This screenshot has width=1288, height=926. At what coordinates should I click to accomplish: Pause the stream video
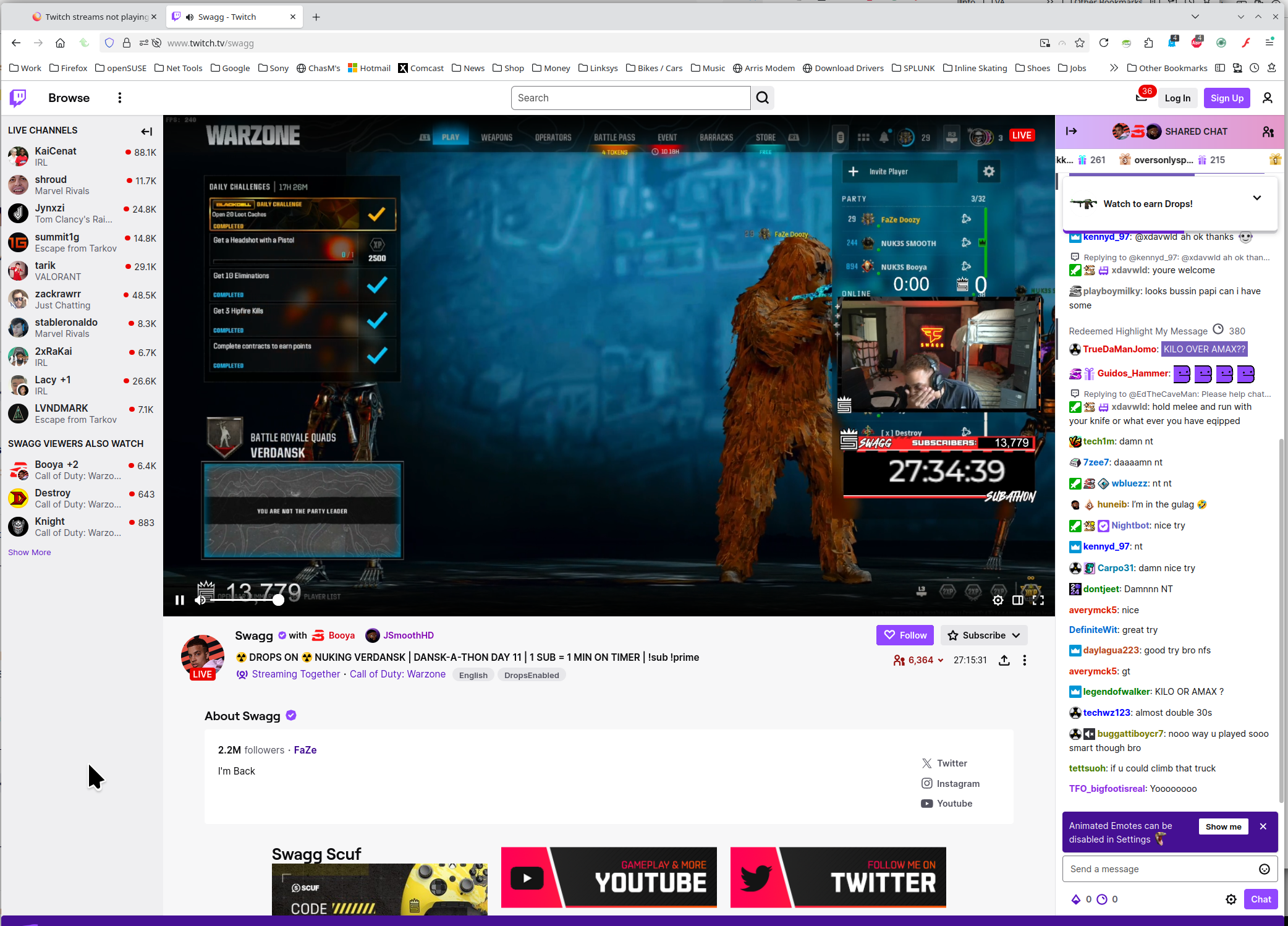point(179,600)
